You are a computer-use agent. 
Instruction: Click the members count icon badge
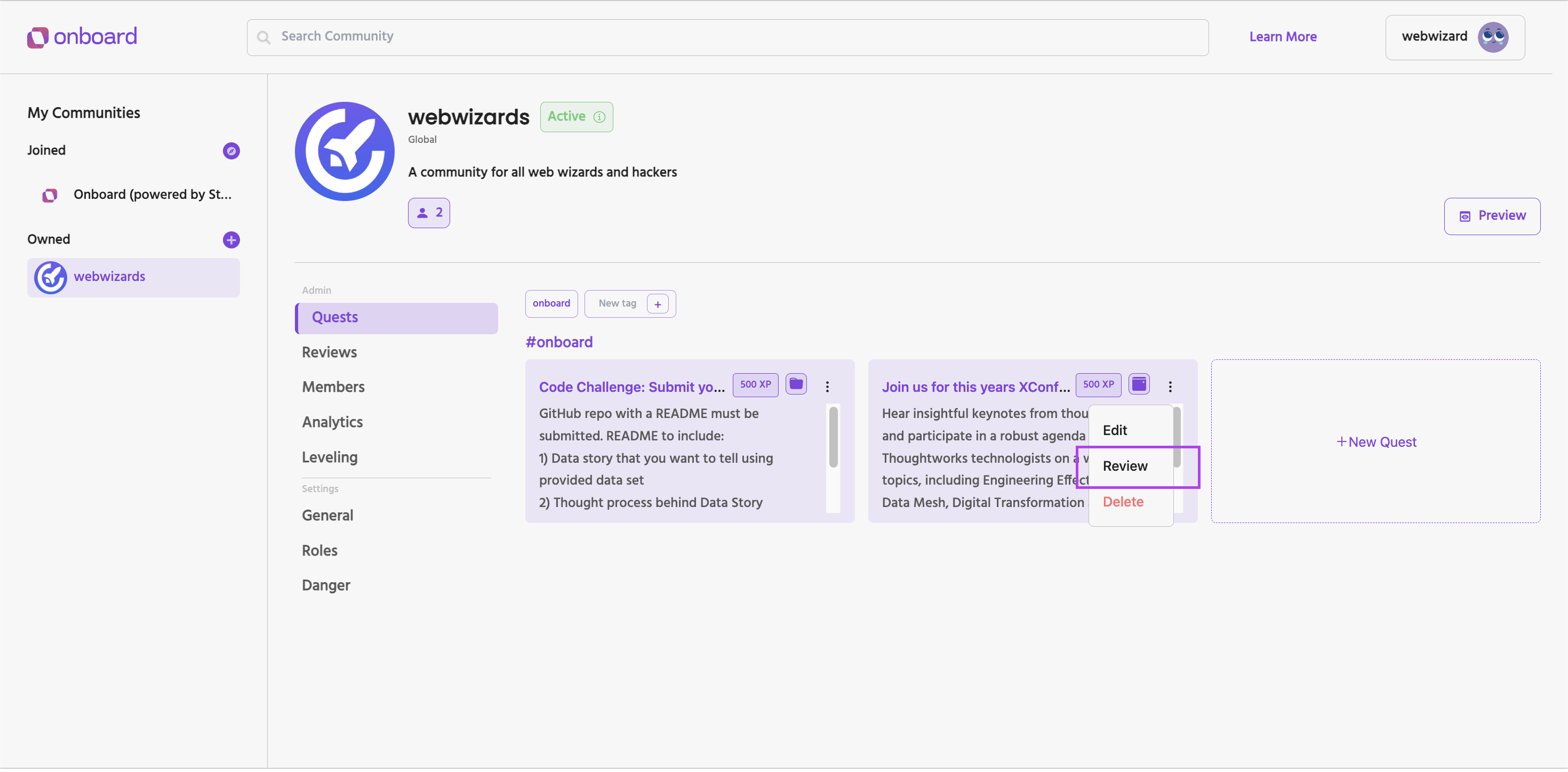pos(428,214)
